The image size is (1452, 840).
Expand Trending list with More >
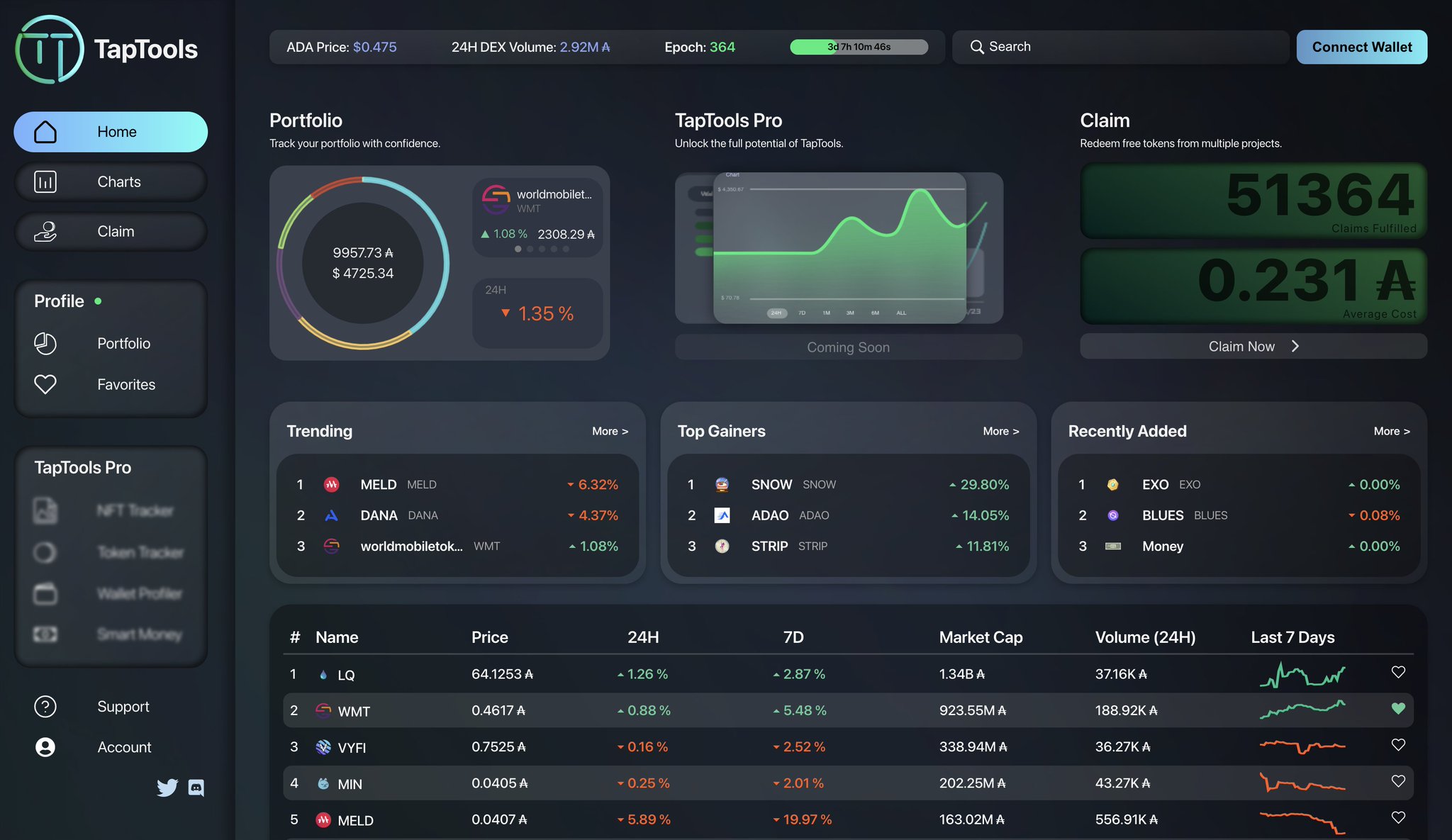tap(610, 431)
